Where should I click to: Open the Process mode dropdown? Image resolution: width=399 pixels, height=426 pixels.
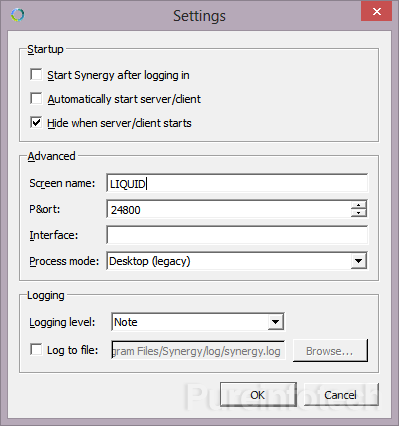(x=237, y=261)
